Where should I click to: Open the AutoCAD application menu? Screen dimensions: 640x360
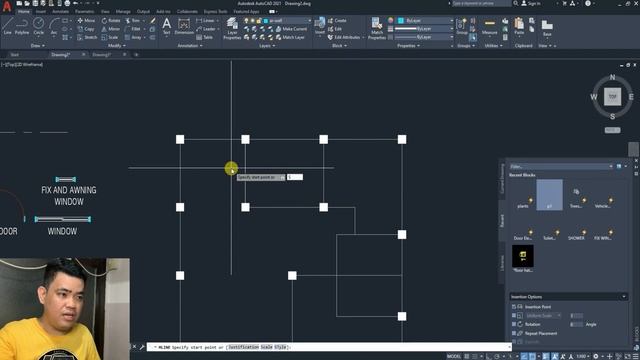click(x=7, y=7)
